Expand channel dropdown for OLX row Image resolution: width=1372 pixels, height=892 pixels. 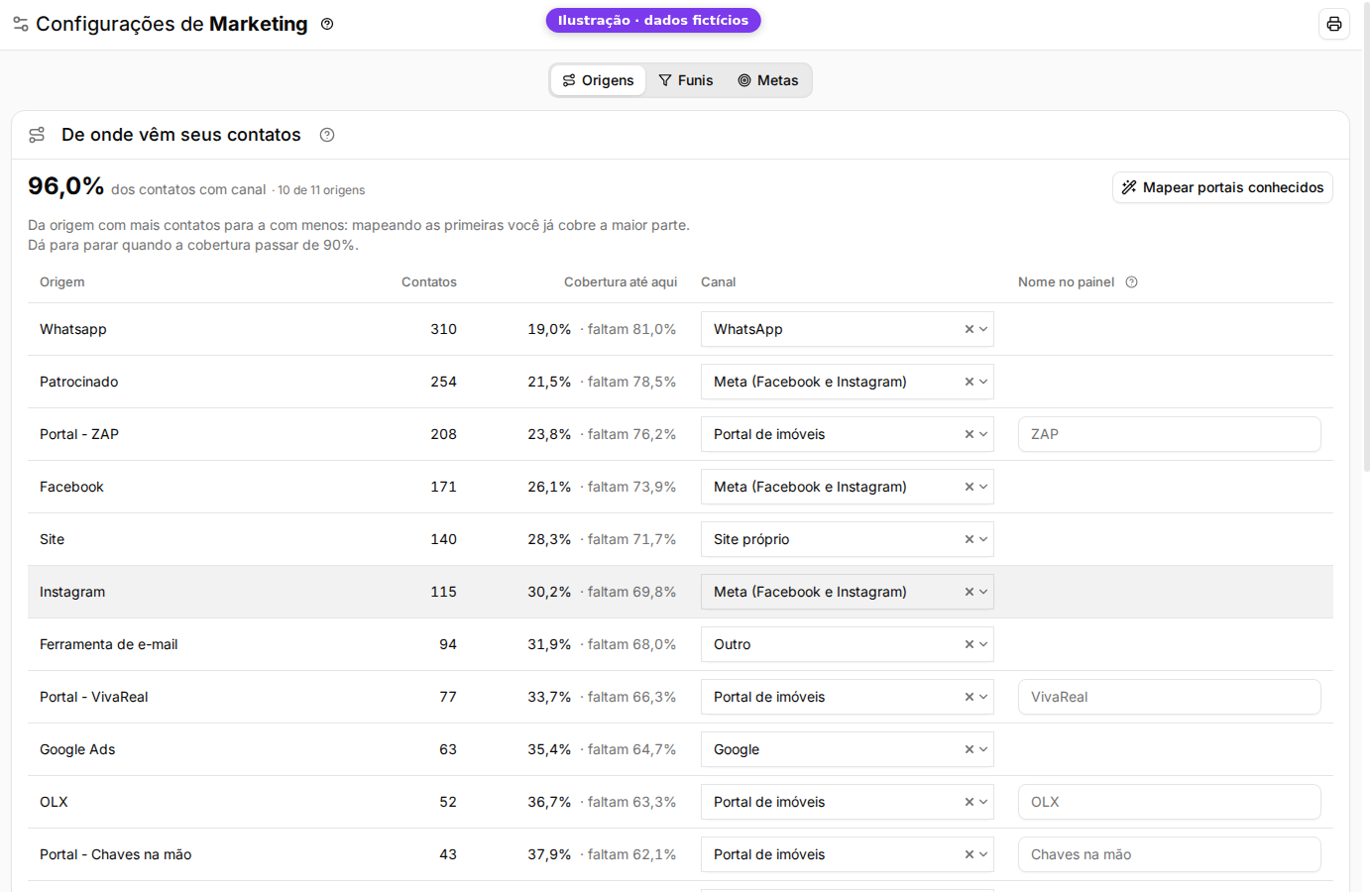pos(983,802)
